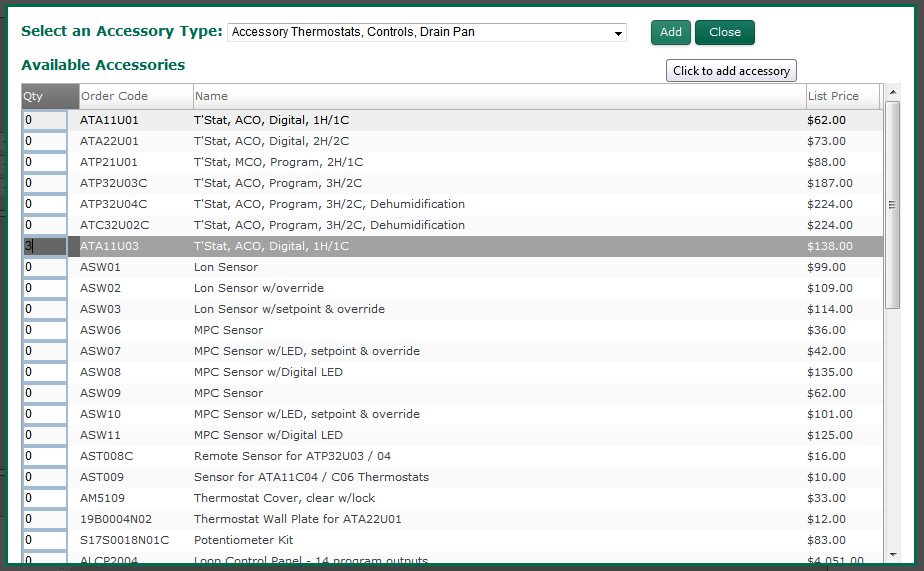Click the scrollbar down arrow

[x=893, y=555]
